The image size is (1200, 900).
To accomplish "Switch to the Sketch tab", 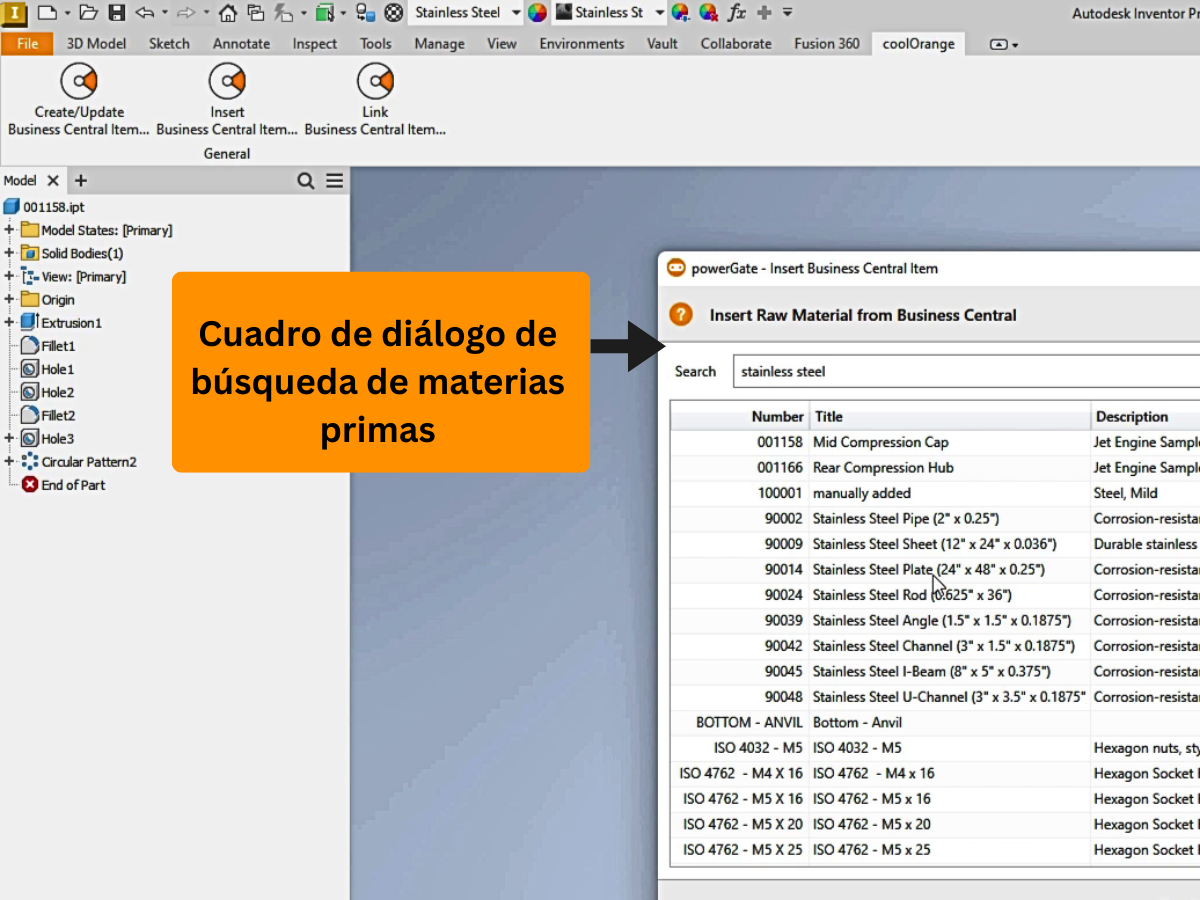I will point(169,44).
